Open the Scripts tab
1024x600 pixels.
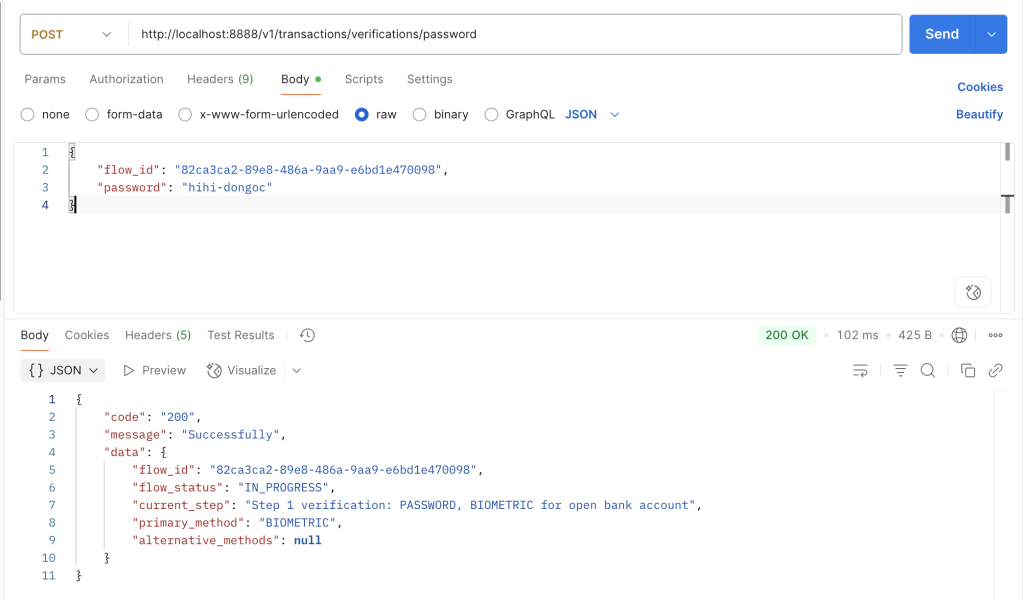click(x=364, y=79)
